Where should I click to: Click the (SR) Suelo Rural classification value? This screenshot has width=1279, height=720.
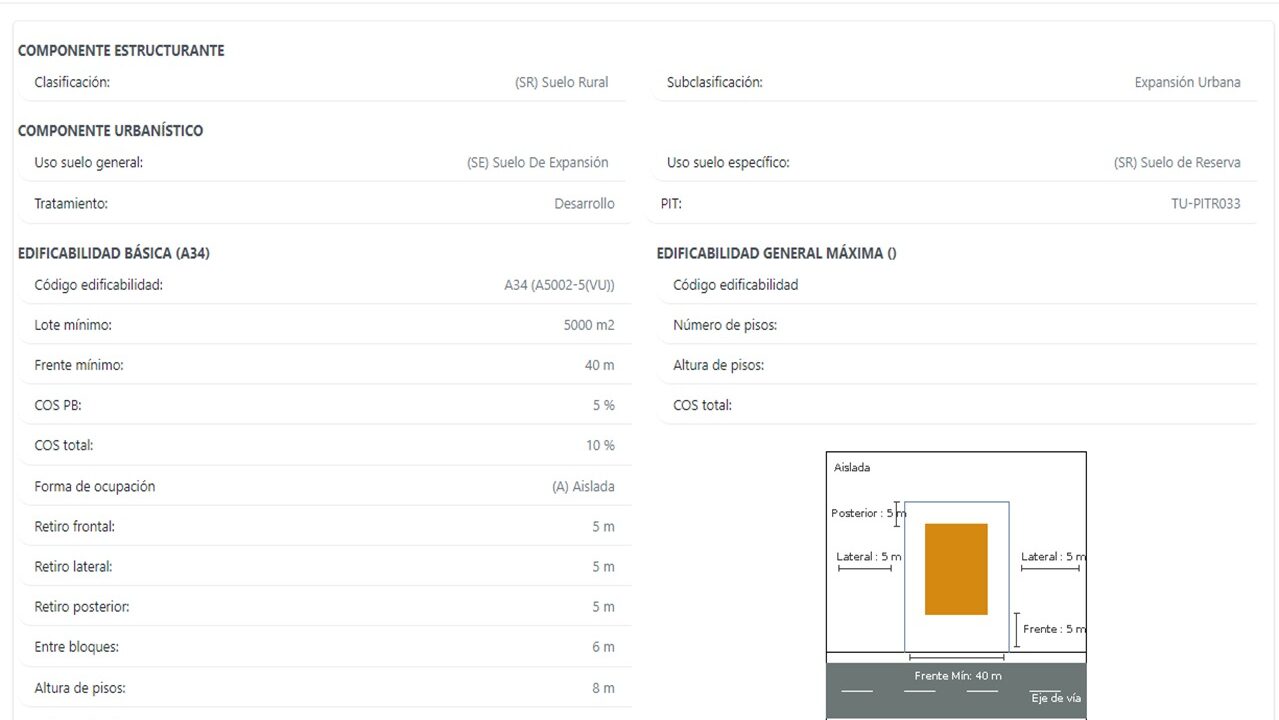coord(562,83)
